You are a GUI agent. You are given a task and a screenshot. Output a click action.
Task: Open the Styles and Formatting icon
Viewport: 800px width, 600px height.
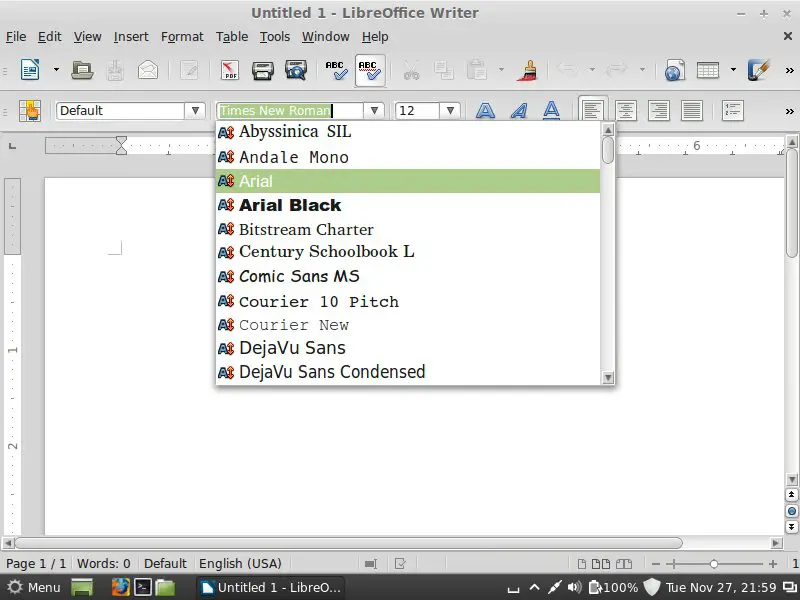click(x=30, y=110)
